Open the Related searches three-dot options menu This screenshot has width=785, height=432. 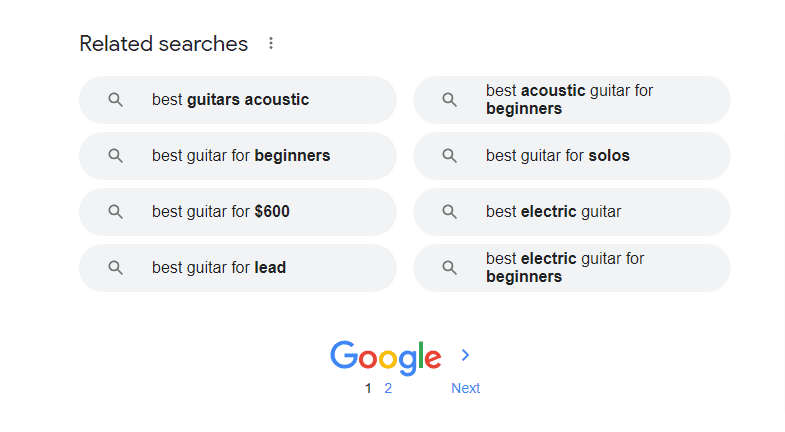click(271, 44)
